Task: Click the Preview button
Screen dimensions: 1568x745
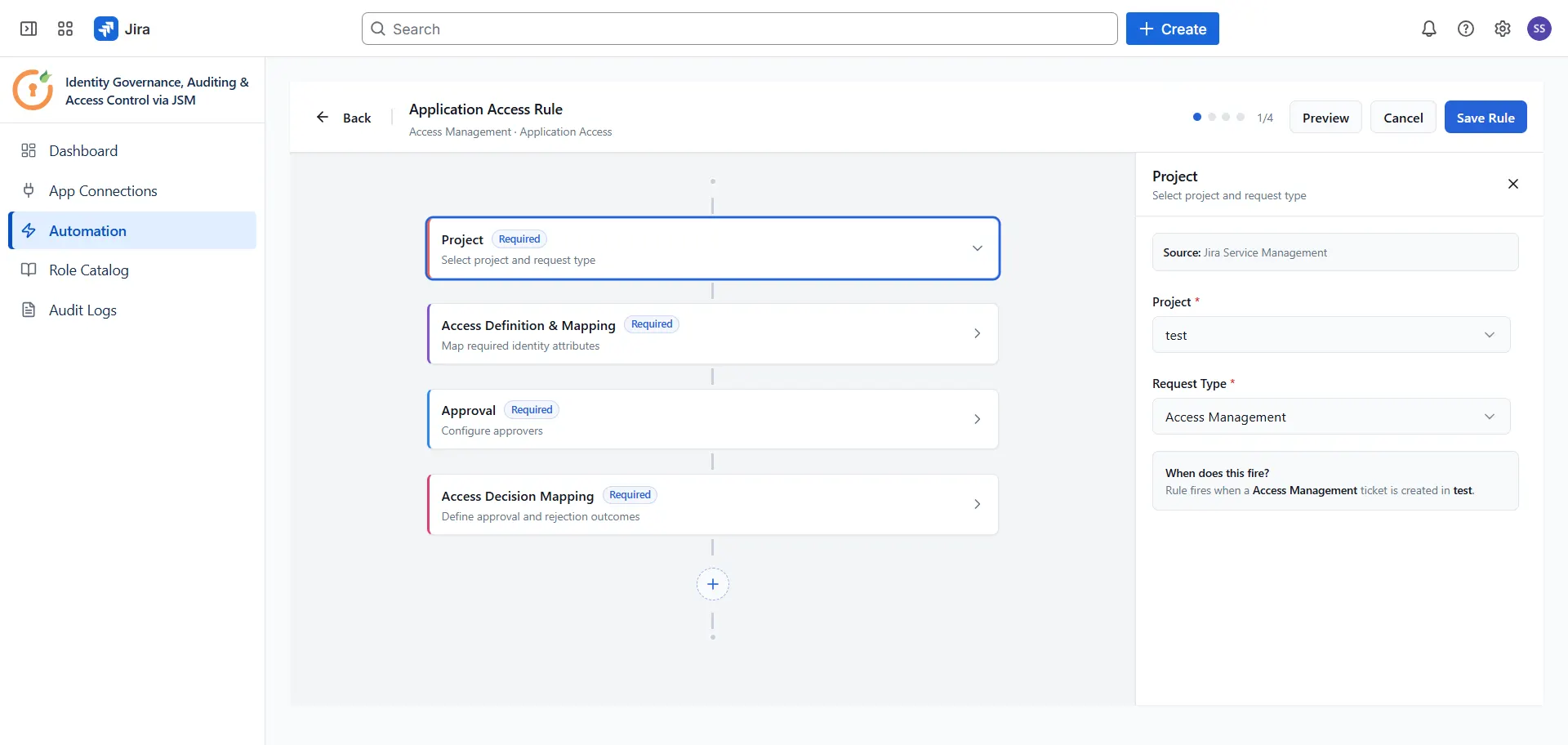Action: (x=1325, y=117)
